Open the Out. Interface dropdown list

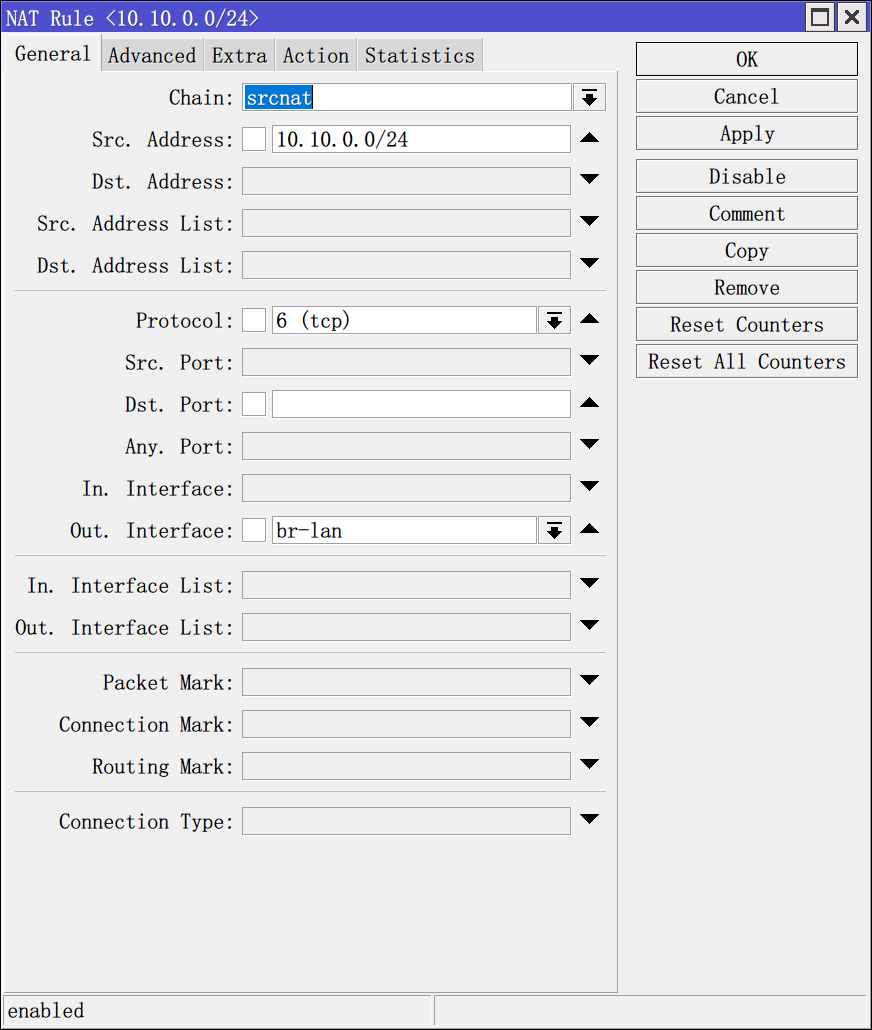[554, 531]
